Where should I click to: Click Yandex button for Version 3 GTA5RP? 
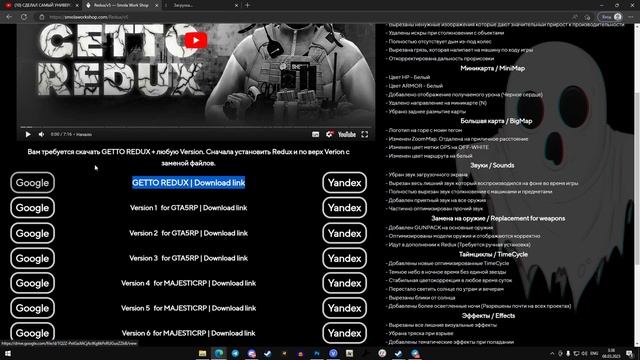pos(344,258)
